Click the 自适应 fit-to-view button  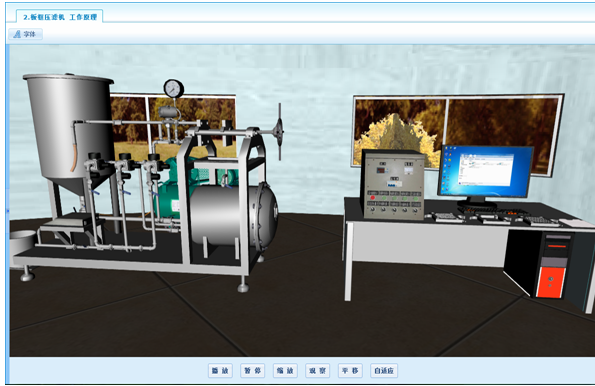(x=384, y=370)
